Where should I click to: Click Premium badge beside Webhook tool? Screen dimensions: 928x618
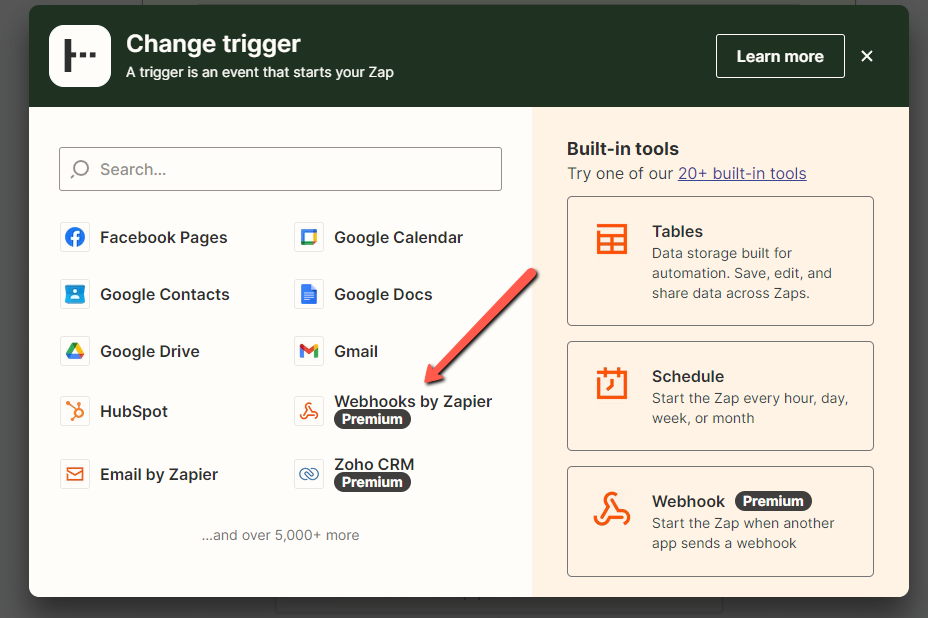(x=773, y=501)
